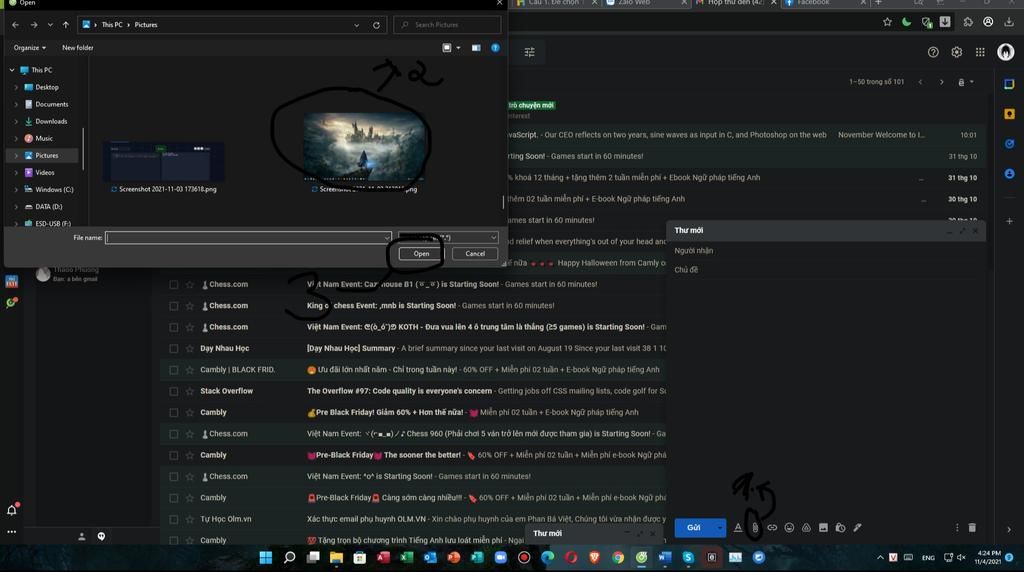The height and width of the screenshot is (572, 1024).
Task: Focus the File name input field
Action: 248,238
